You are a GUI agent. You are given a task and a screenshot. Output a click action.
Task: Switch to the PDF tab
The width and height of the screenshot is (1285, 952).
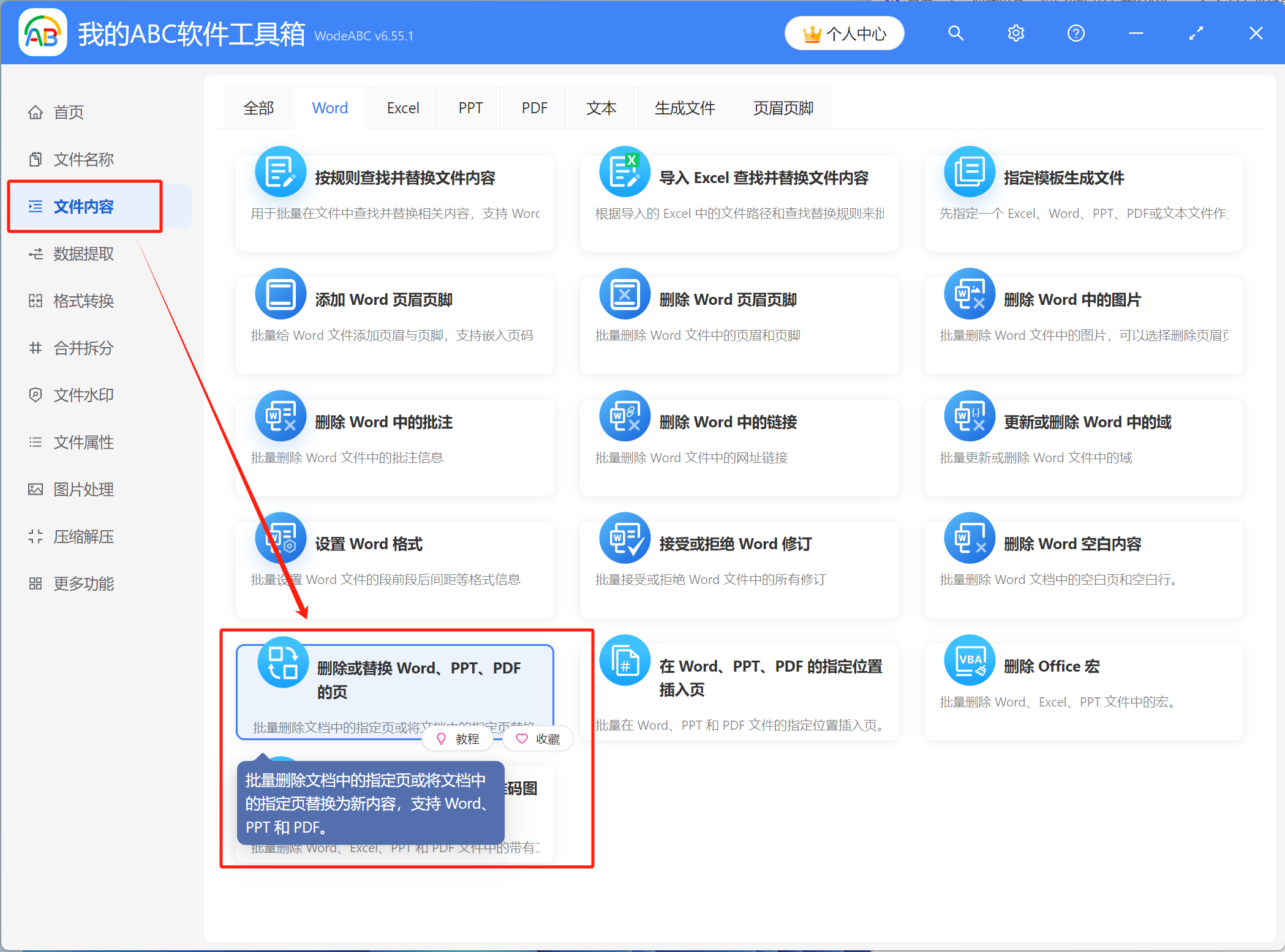pos(534,107)
